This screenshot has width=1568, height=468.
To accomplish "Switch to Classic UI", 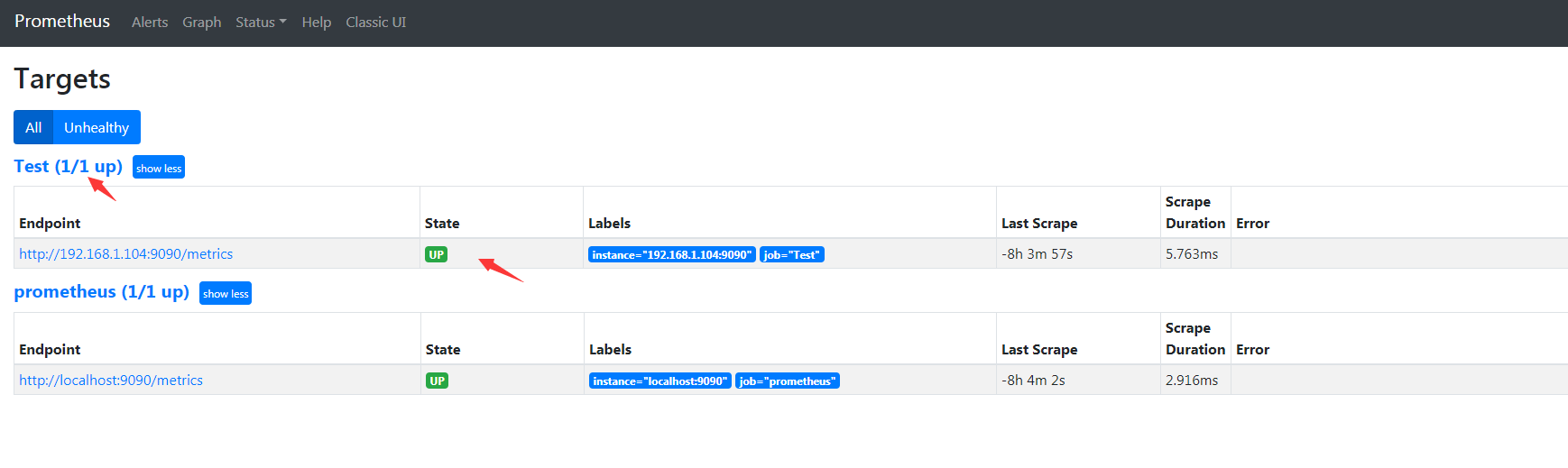I will coord(375,23).
